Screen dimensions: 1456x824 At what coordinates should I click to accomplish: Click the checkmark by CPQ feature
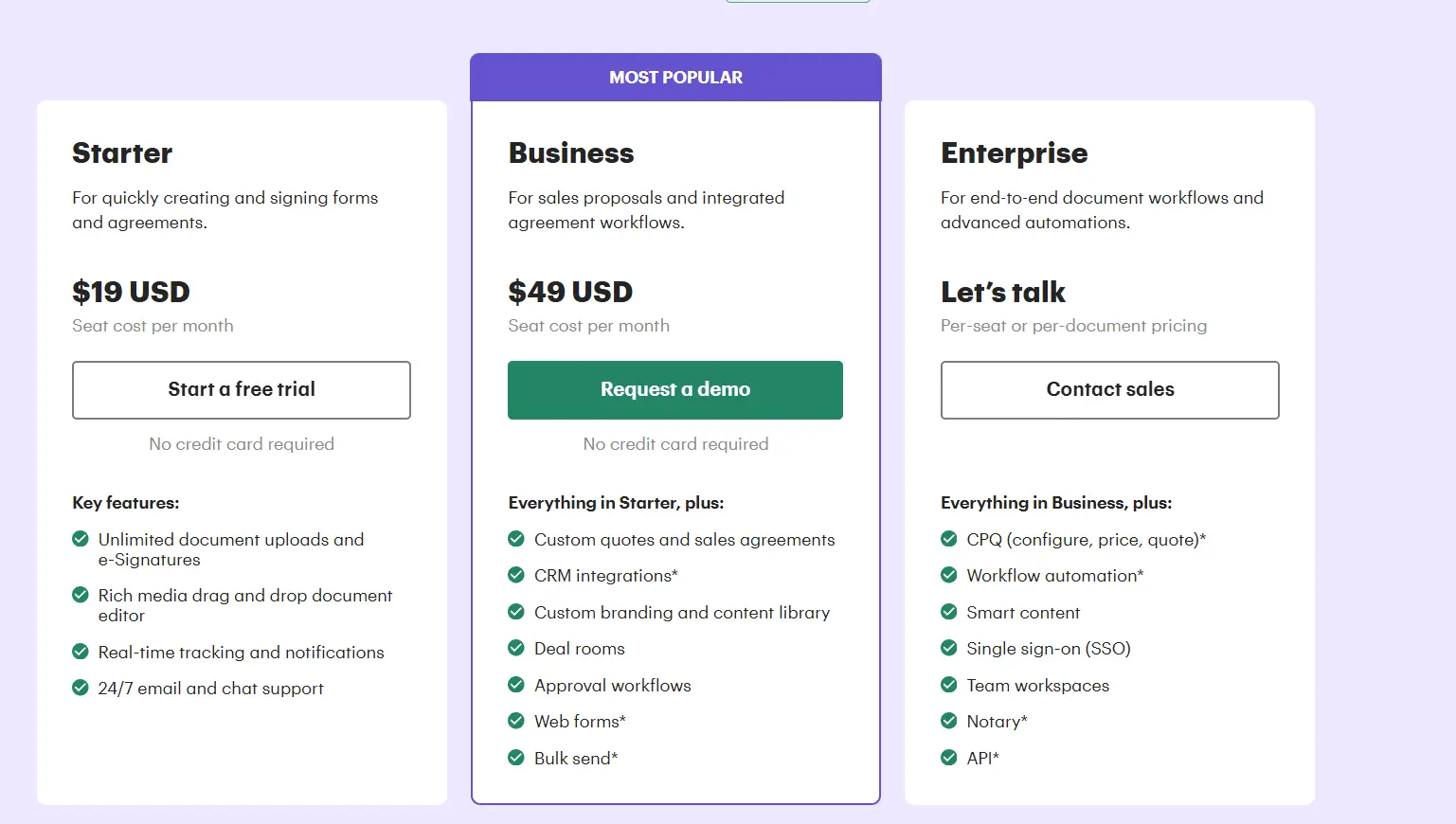(949, 539)
